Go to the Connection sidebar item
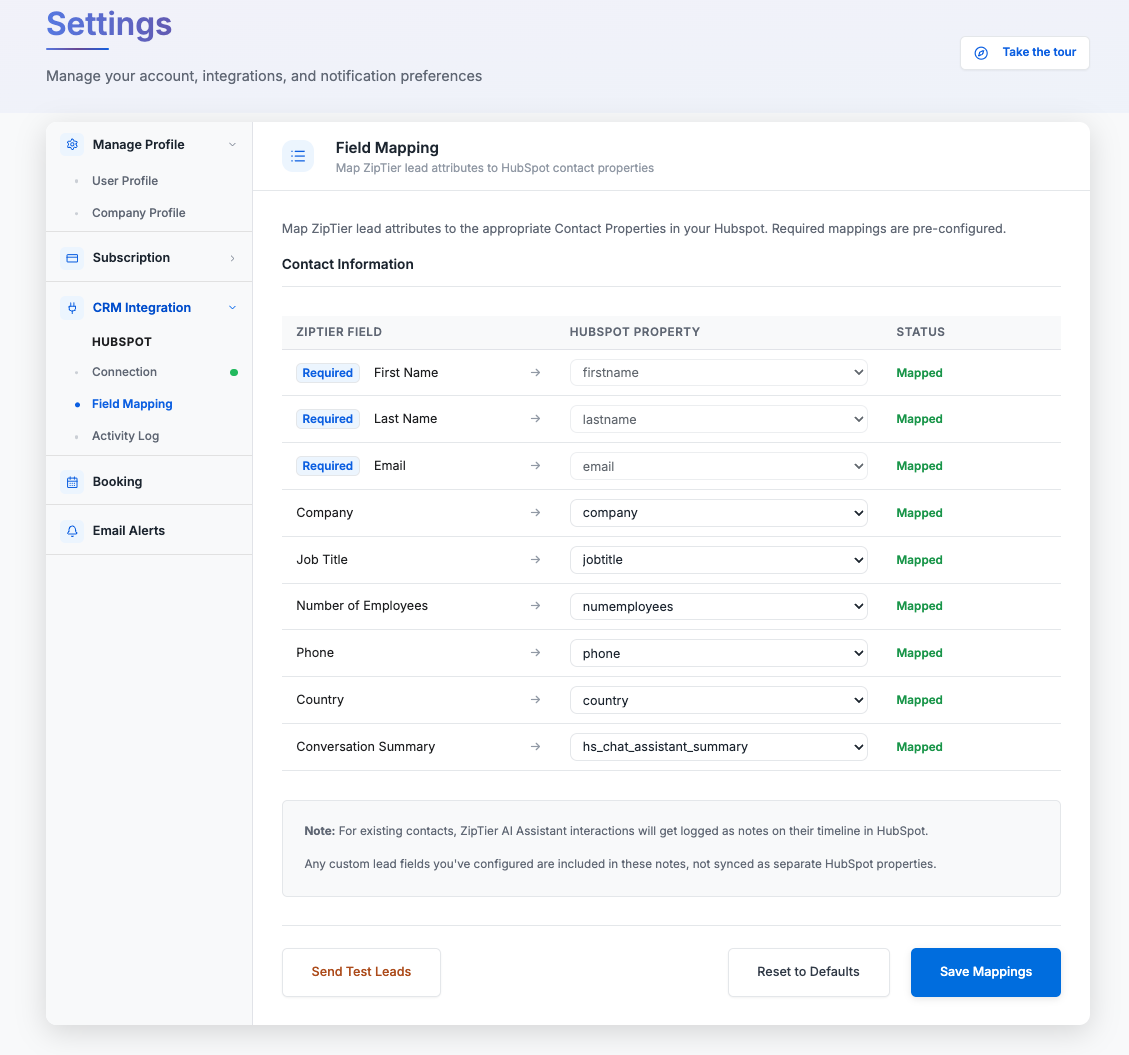1129x1055 pixels. coord(124,372)
